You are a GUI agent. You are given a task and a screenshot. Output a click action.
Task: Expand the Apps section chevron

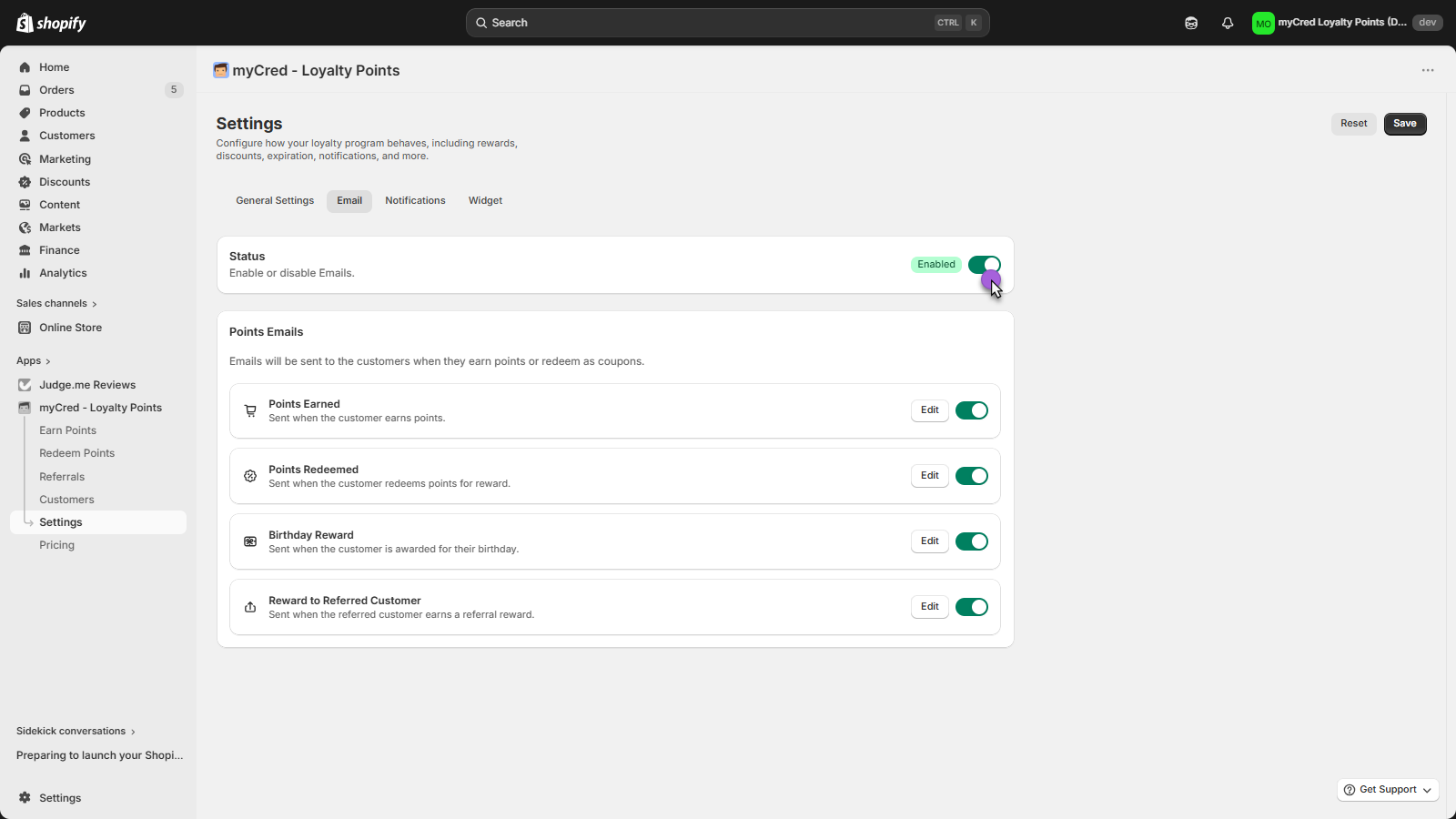(47, 361)
